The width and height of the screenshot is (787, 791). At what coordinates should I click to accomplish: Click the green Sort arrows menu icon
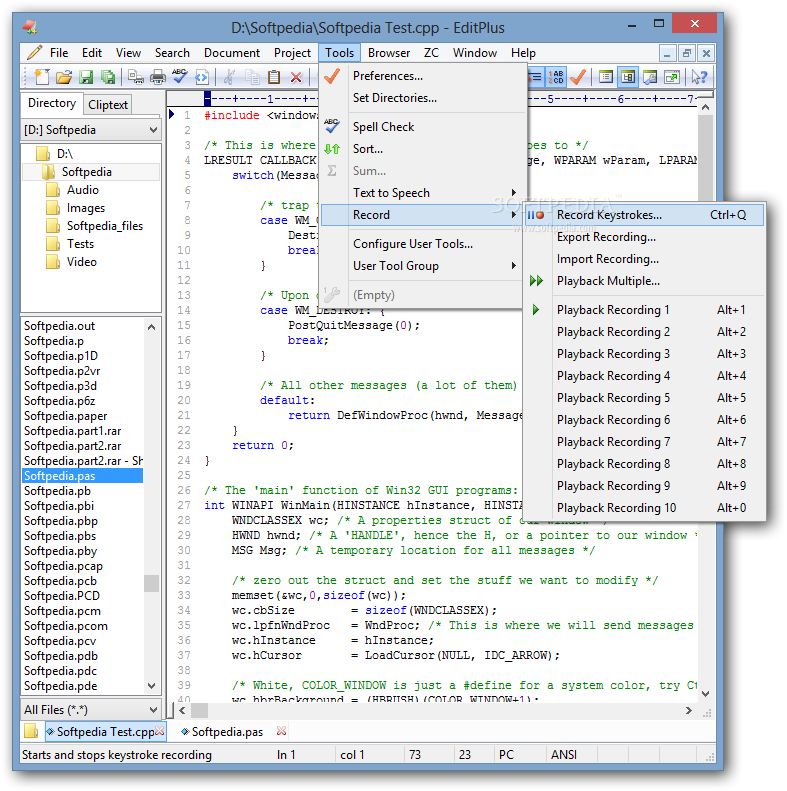click(331, 149)
